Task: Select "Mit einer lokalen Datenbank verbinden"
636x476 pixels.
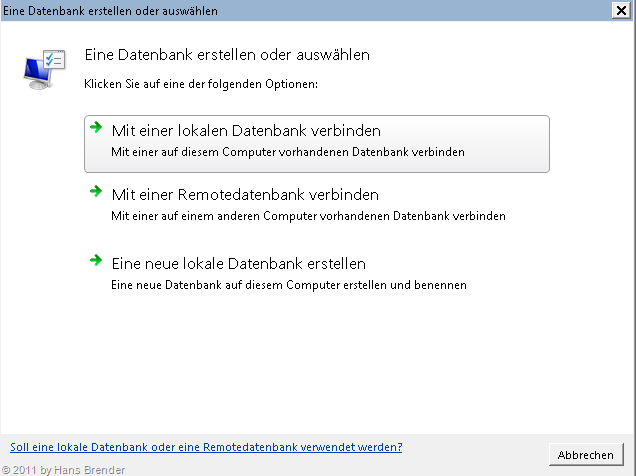Action: [x=246, y=131]
